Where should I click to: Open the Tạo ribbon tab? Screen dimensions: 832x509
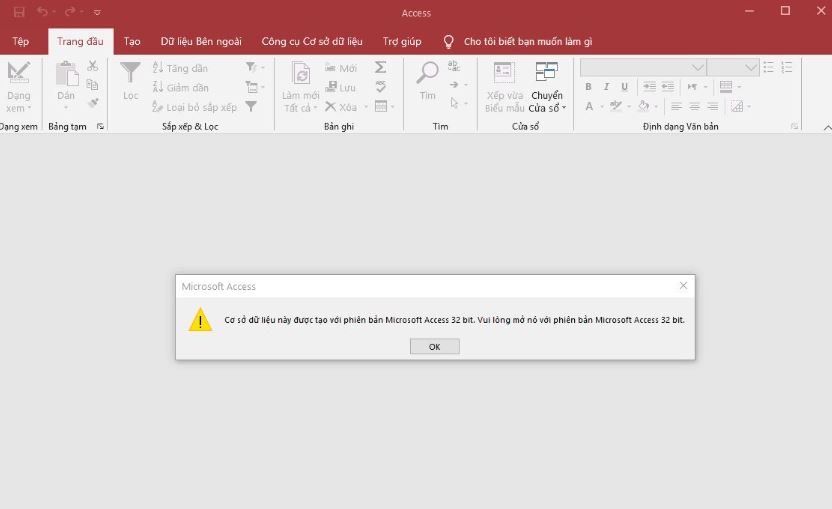[x=132, y=42]
